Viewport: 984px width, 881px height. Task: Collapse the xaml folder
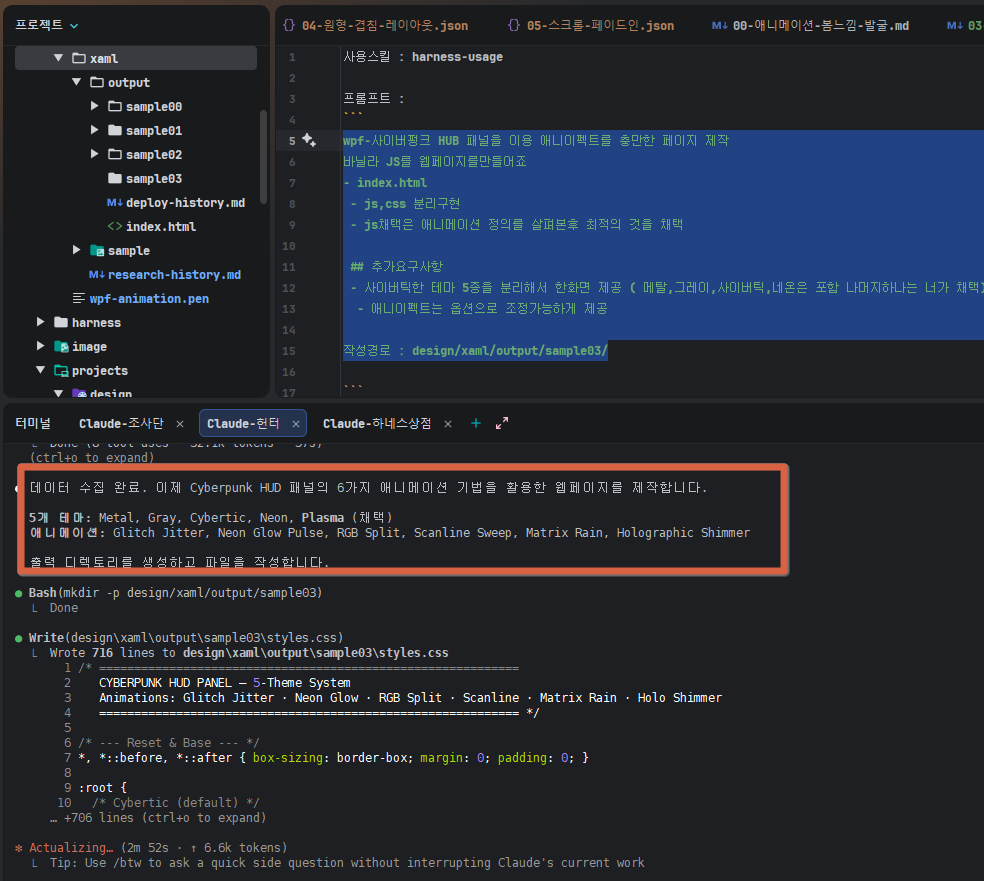(59, 59)
